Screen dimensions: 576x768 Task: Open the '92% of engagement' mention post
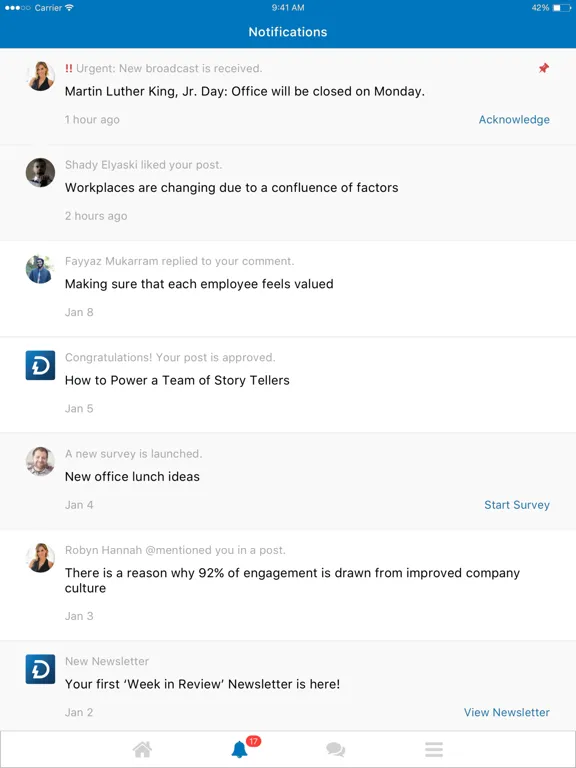click(x=292, y=580)
